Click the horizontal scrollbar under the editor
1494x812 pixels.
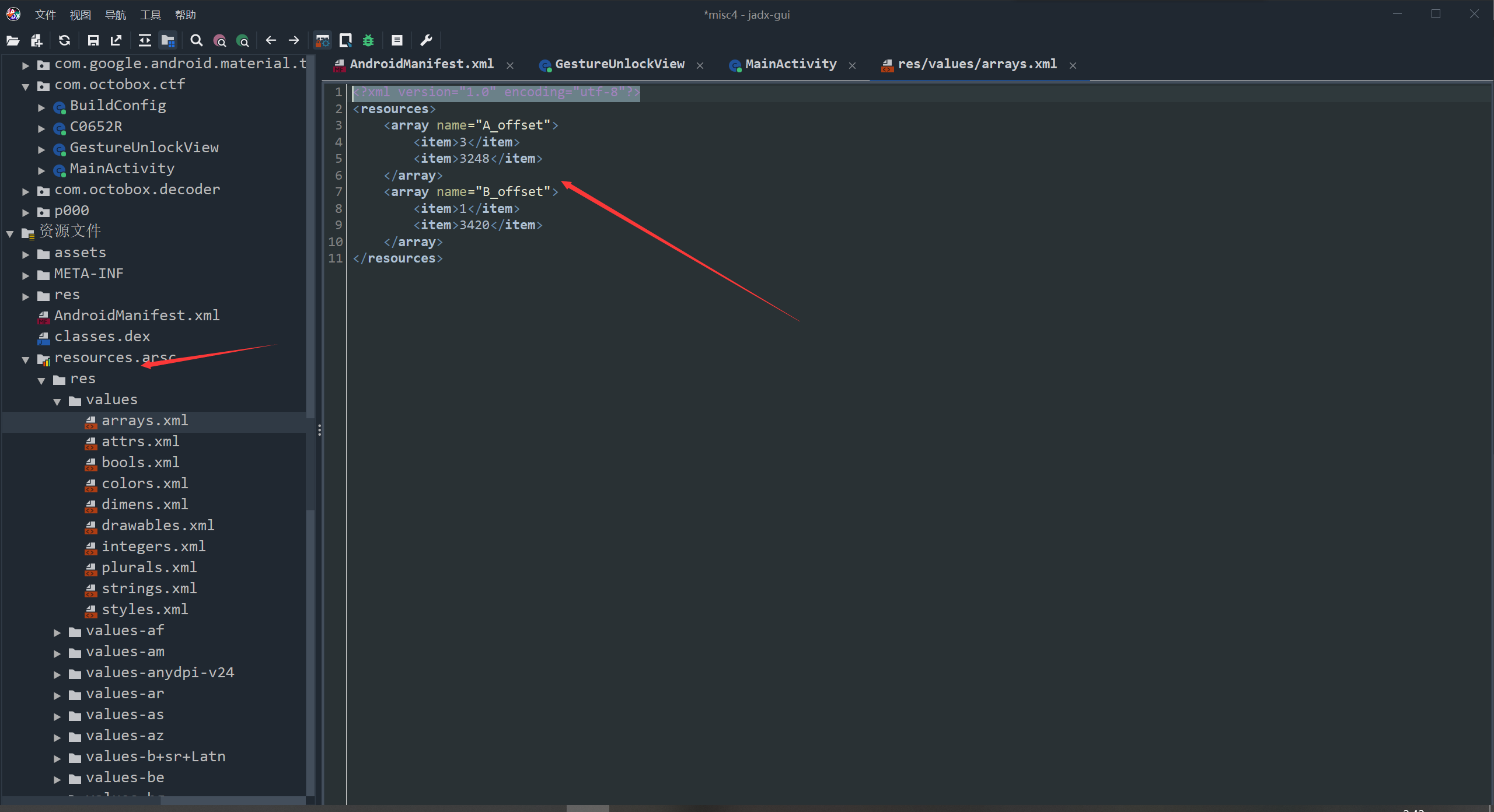[588, 808]
